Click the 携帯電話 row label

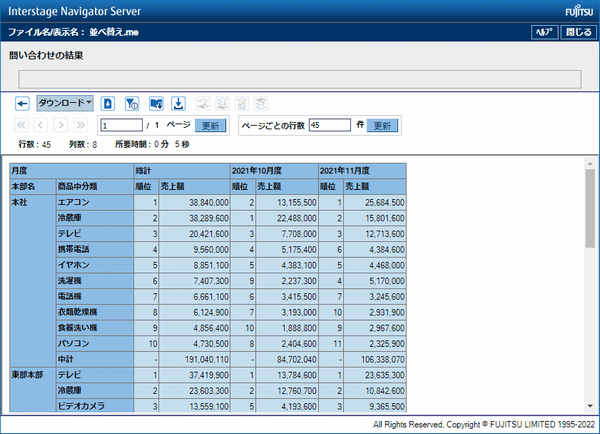pyautogui.click(x=95, y=250)
